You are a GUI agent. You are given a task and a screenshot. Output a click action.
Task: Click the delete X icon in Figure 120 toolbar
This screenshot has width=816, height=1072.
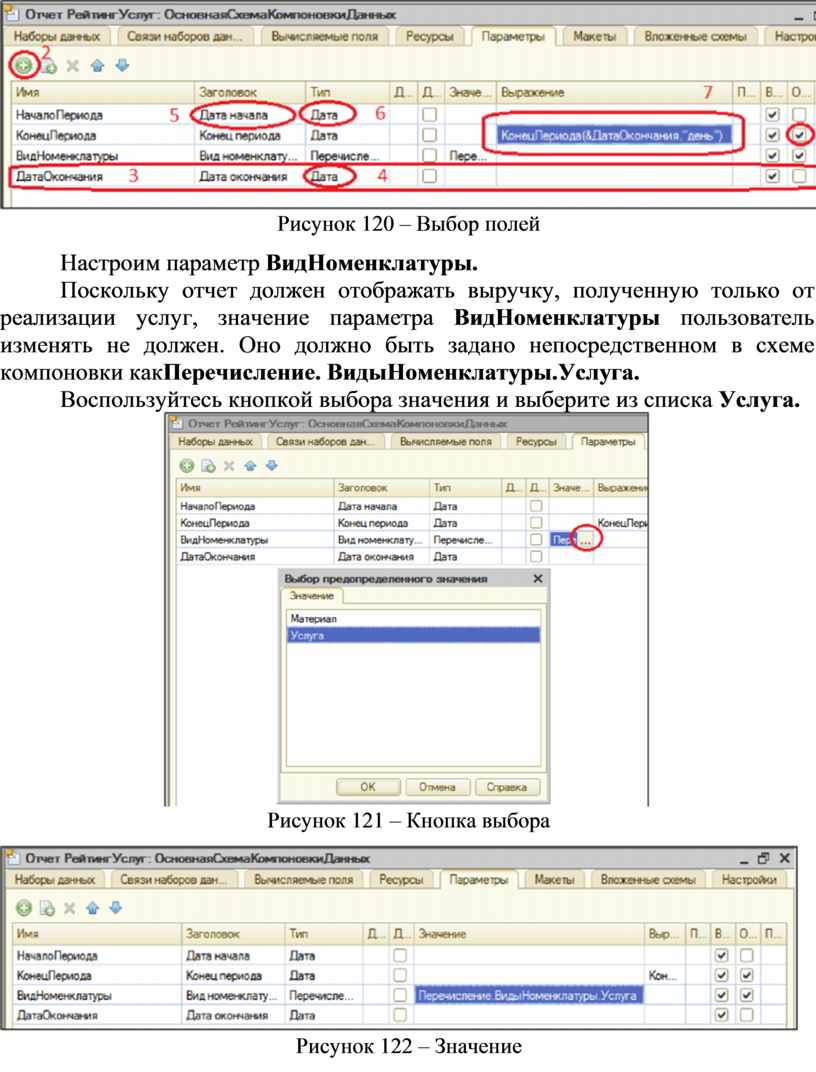72,66
